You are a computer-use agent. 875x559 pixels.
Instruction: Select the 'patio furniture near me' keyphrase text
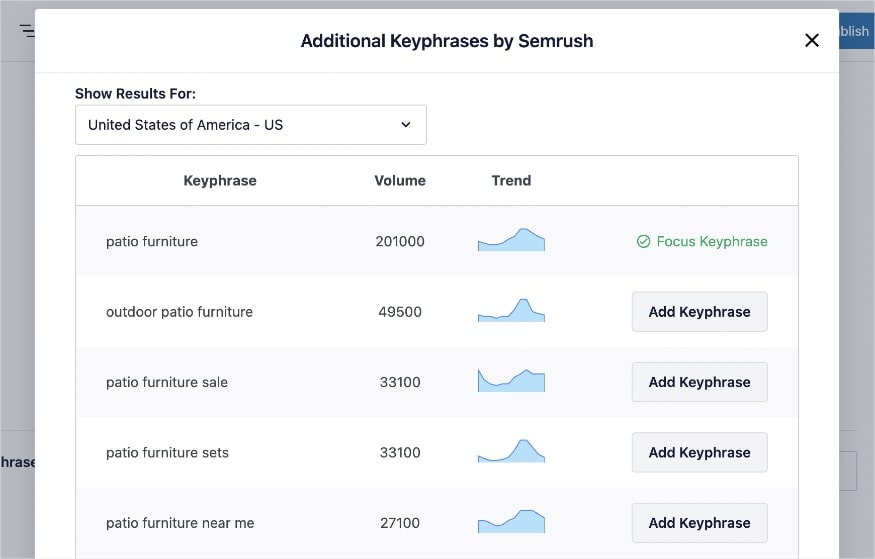[x=180, y=522]
